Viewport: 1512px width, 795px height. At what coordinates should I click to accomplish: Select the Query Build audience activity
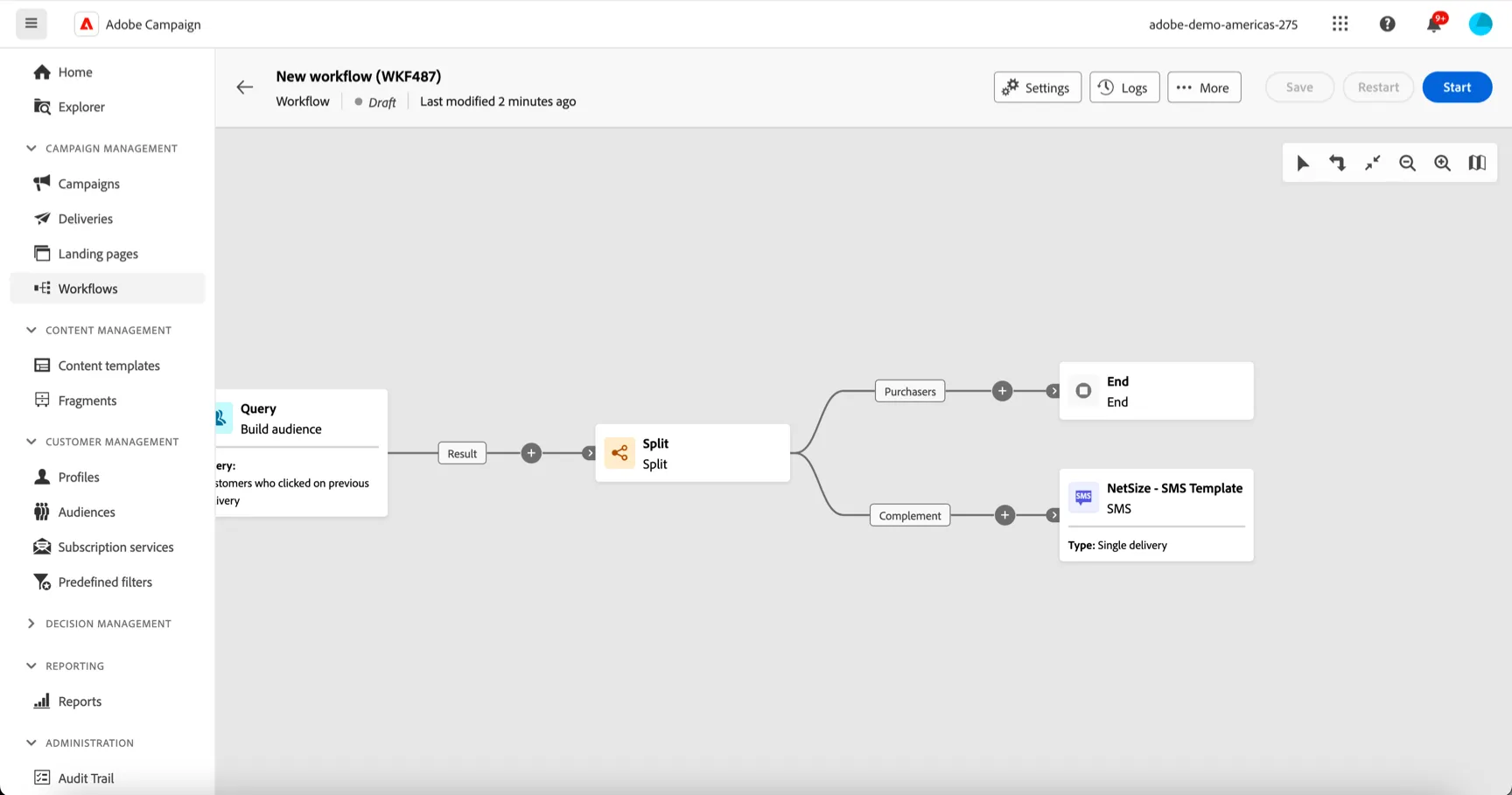point(301,453)
